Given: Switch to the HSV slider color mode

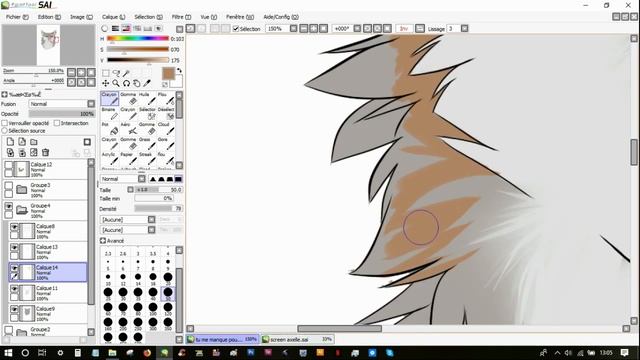Looking at the screenshot, I should coord(126,28).
